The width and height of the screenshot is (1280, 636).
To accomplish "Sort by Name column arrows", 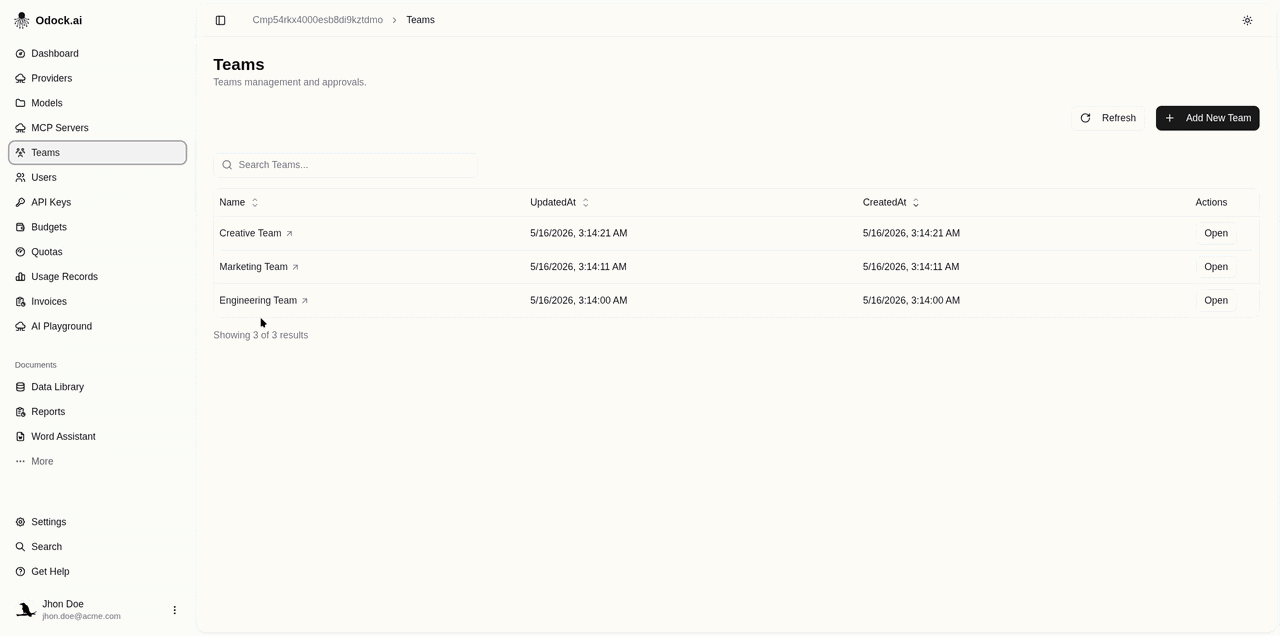I will 254,203.
